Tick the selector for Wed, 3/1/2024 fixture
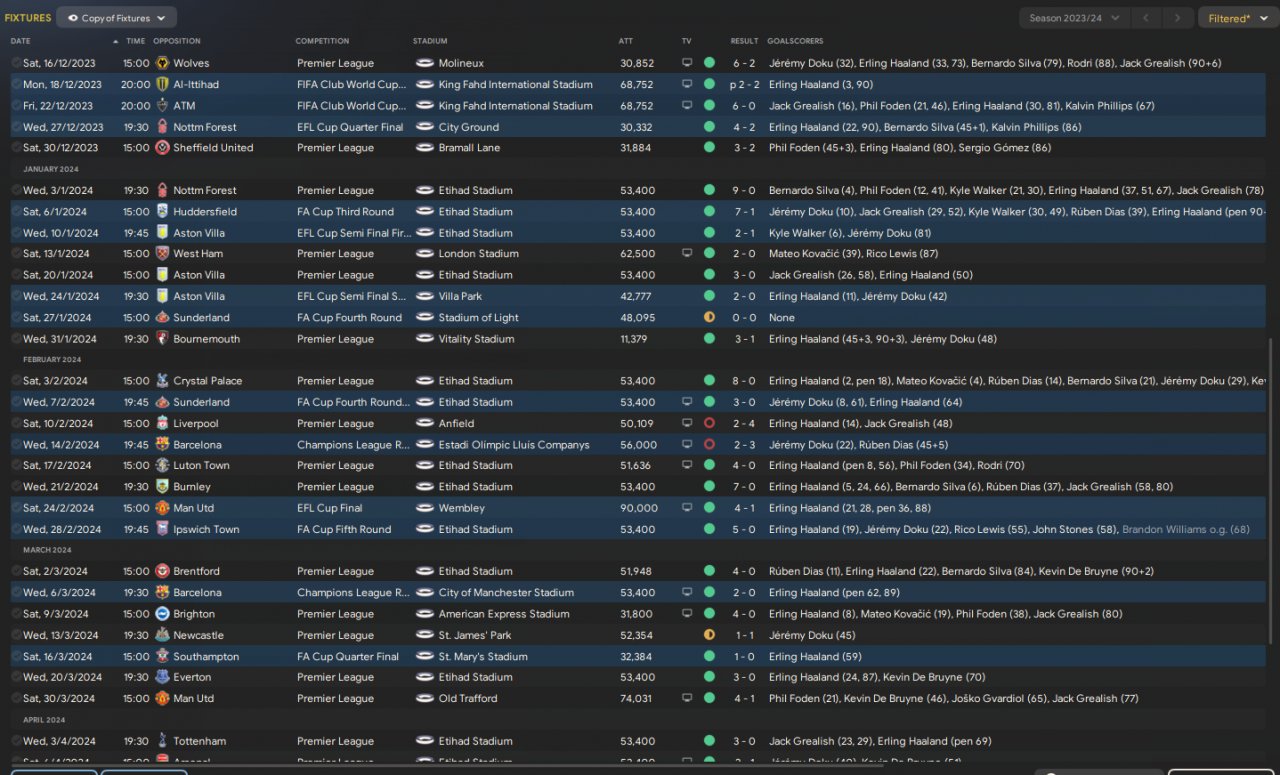The image size is (1280, 775). (16, 190)
